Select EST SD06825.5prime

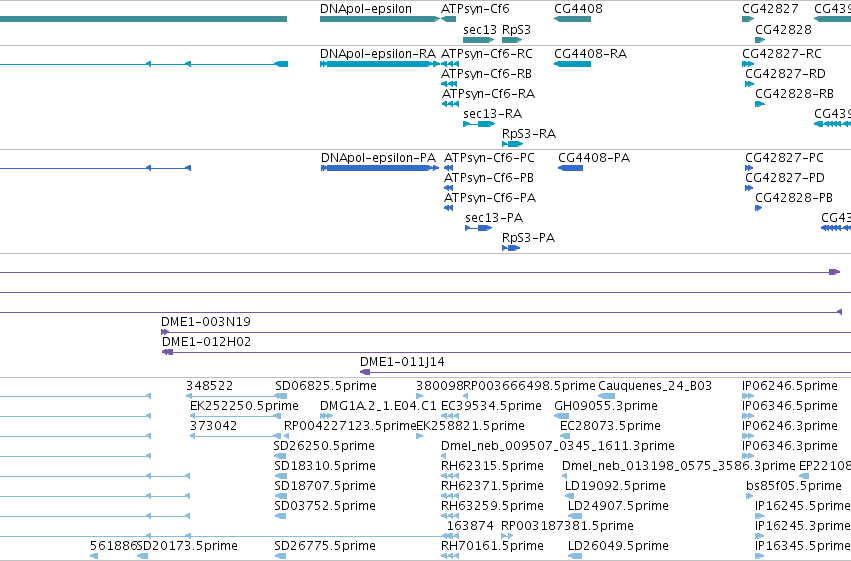tap(326, 386)
